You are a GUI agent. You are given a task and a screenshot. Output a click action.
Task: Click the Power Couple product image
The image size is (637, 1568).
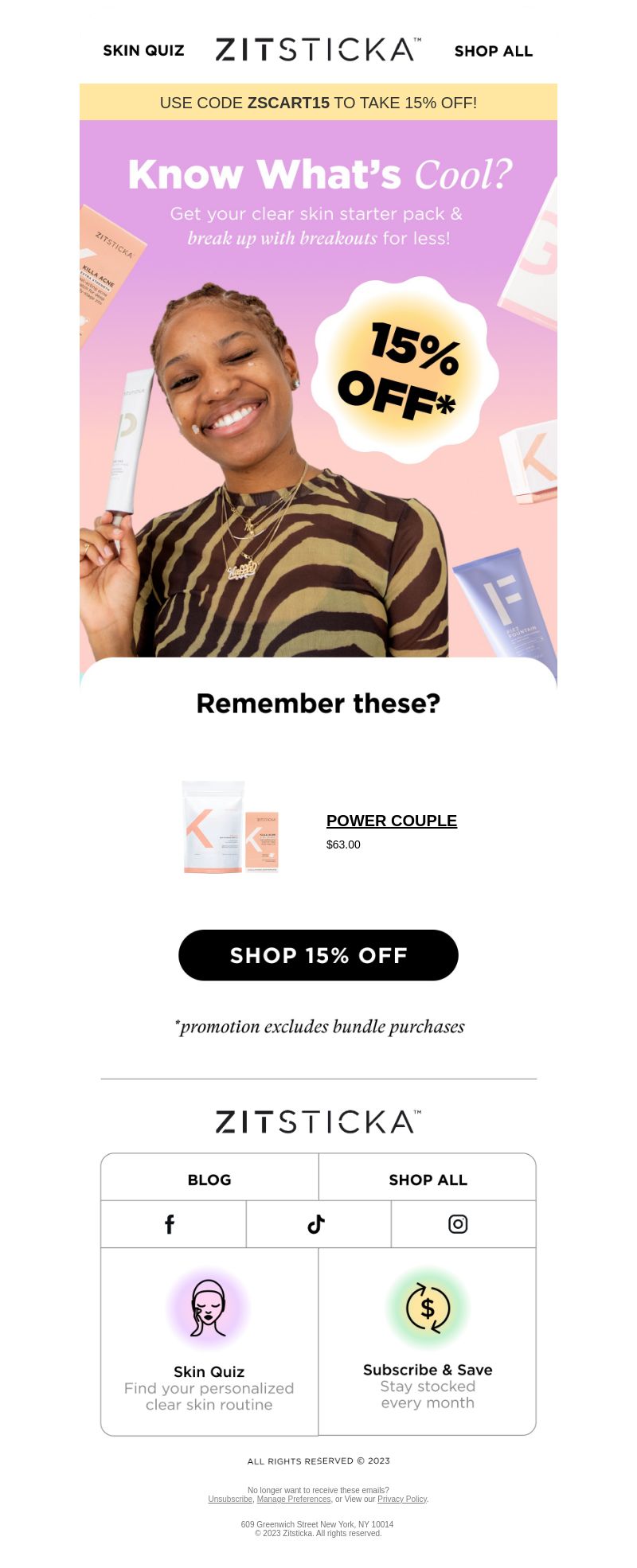231,827
